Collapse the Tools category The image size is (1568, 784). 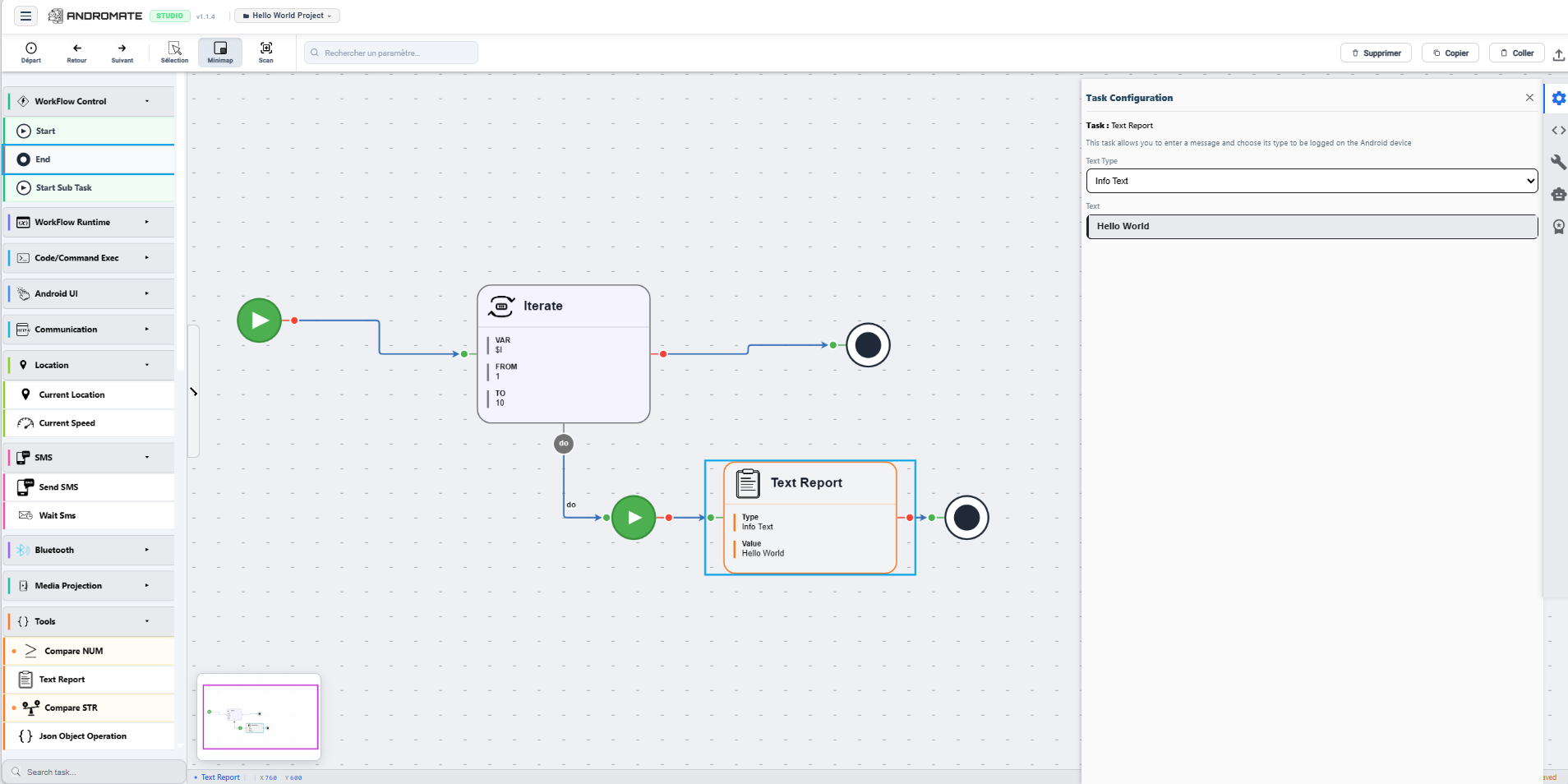tap(89, 621)
